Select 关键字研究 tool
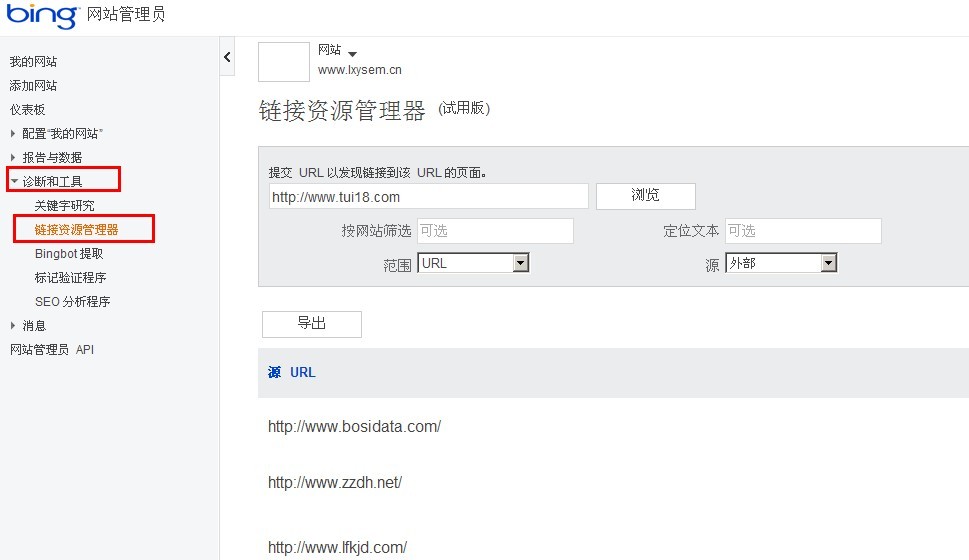 64,205
